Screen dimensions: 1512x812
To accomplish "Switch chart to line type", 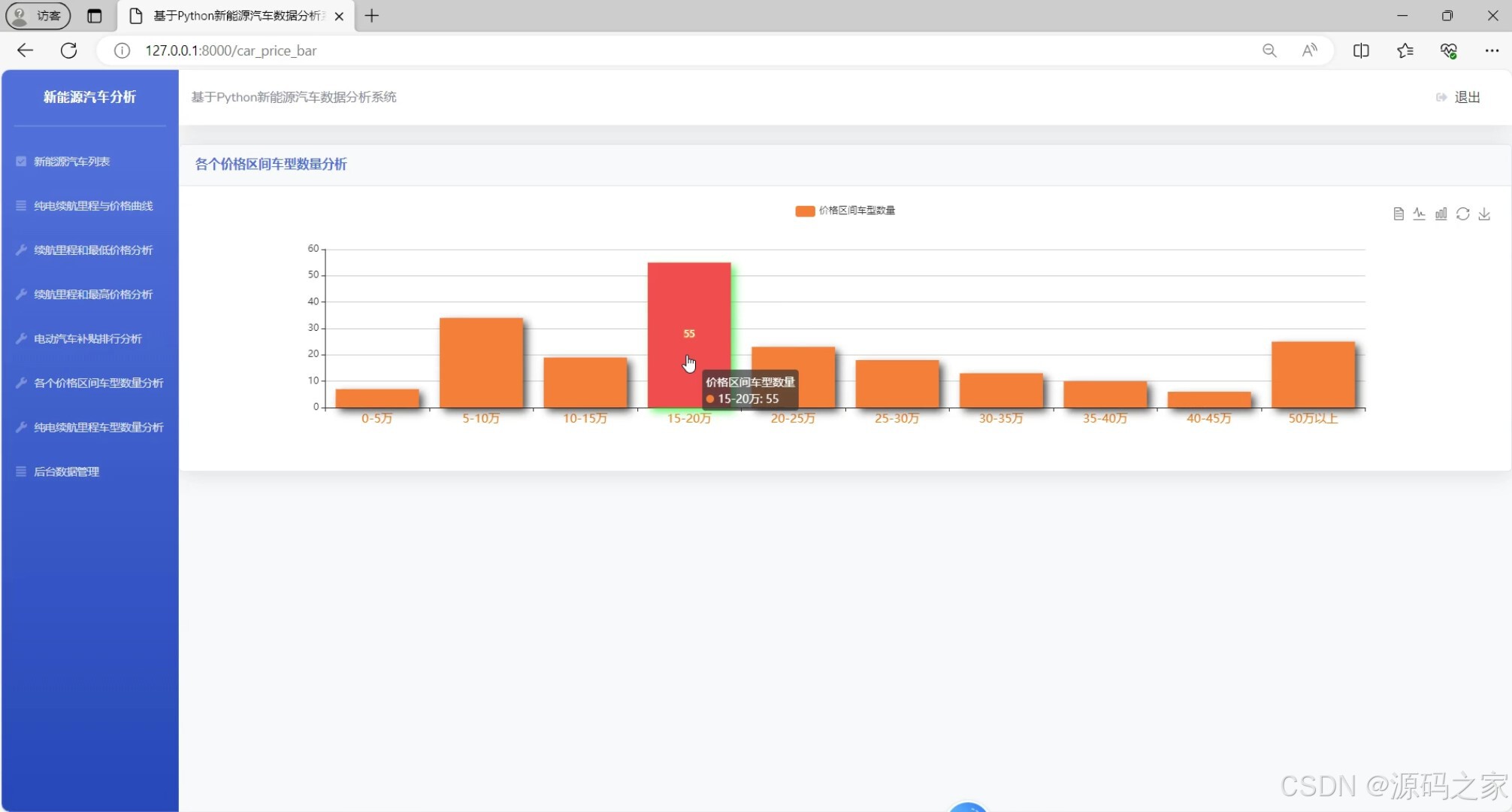I will (x=1419, y=214).
